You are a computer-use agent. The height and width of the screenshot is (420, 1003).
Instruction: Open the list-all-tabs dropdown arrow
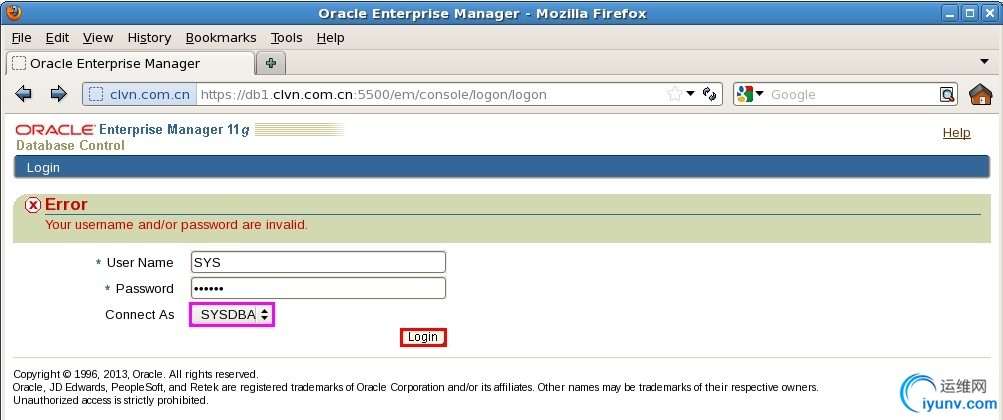[985, 61]
